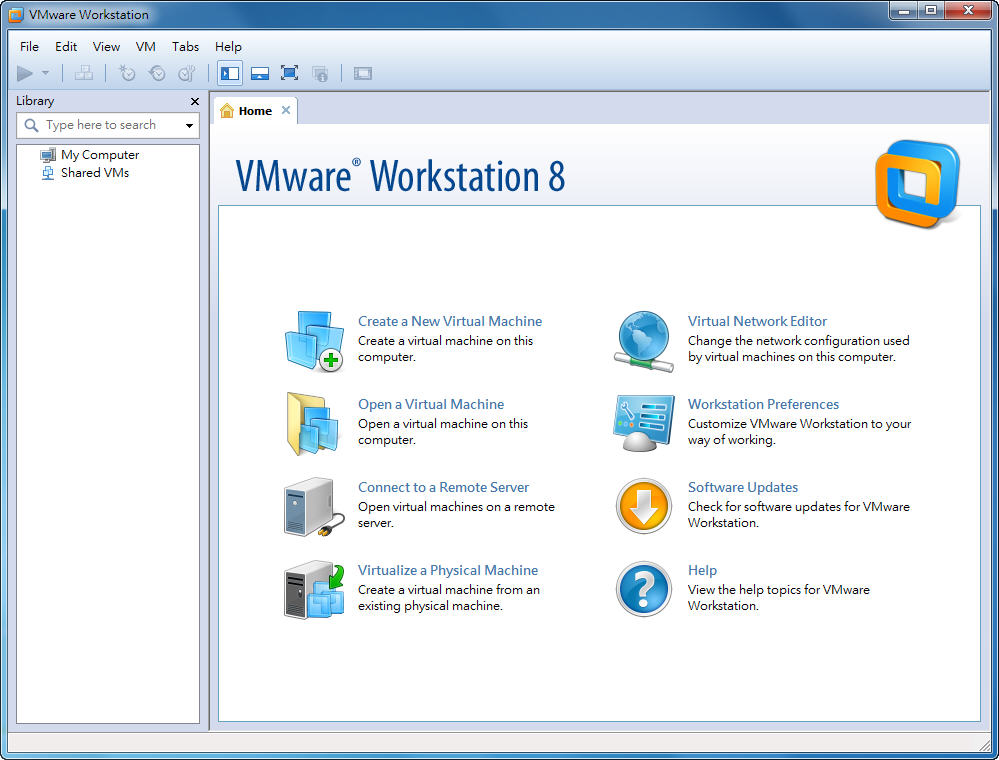Click Open a Virtual Machine link

coord(431,404)
